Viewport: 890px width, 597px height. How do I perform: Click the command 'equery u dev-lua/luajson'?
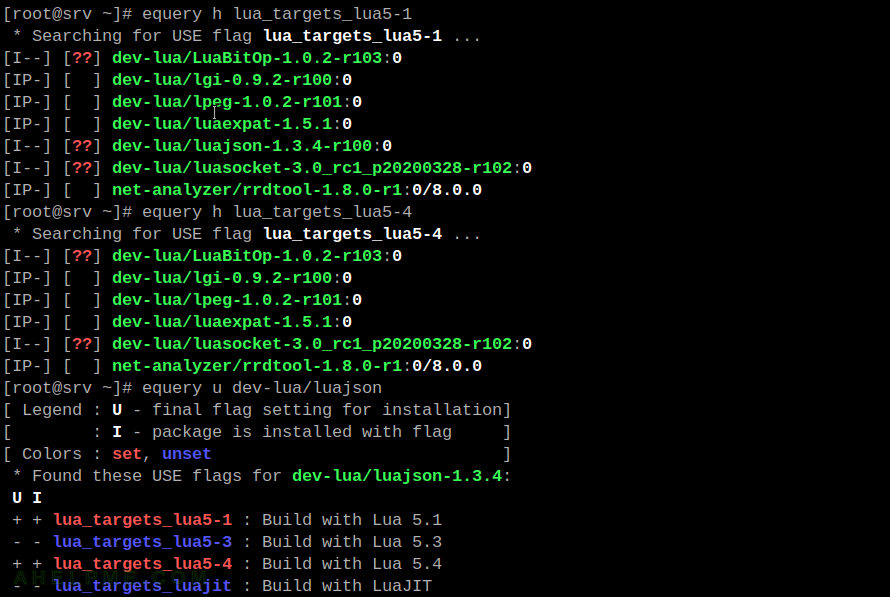coord(262,388)
